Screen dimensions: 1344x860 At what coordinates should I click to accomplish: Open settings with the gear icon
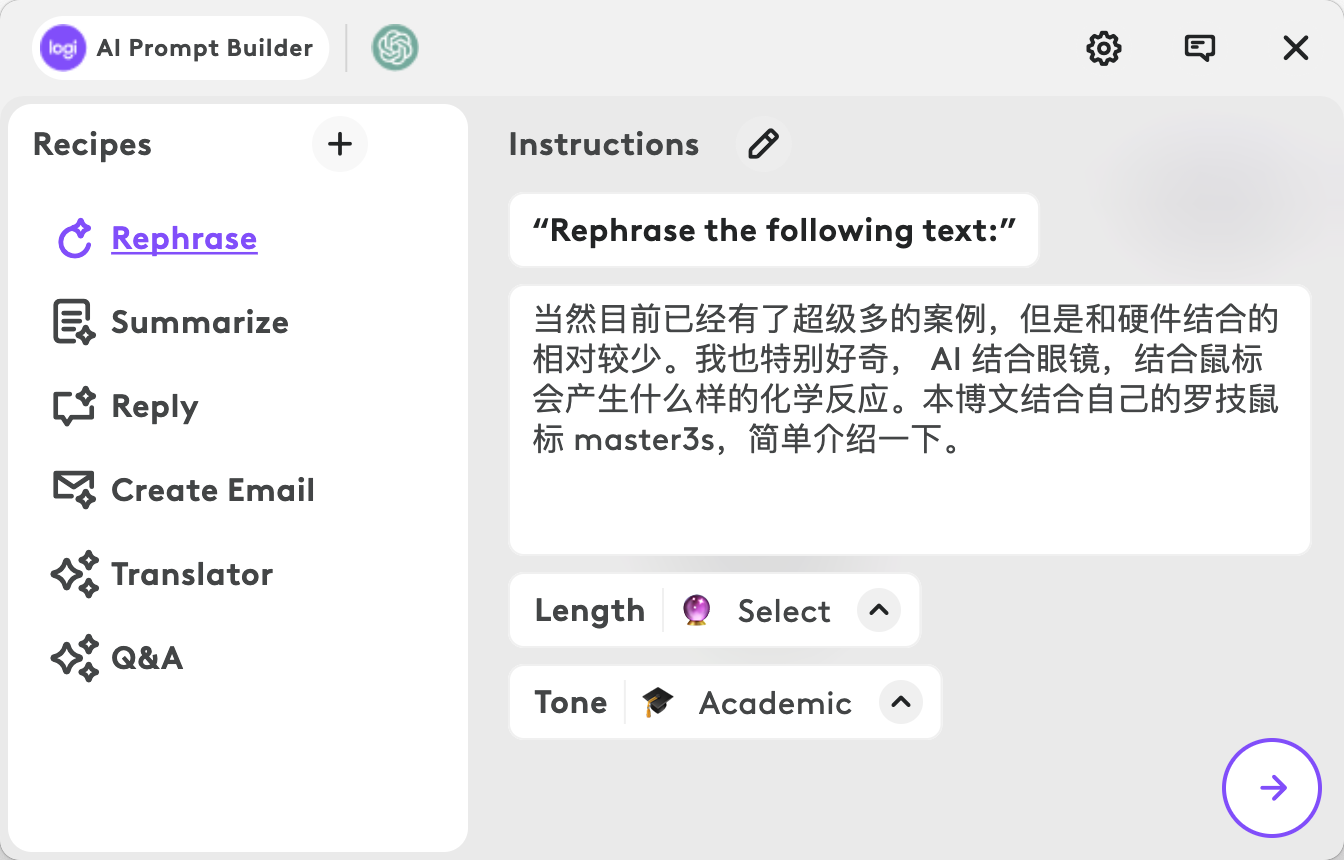(1104, 48)
